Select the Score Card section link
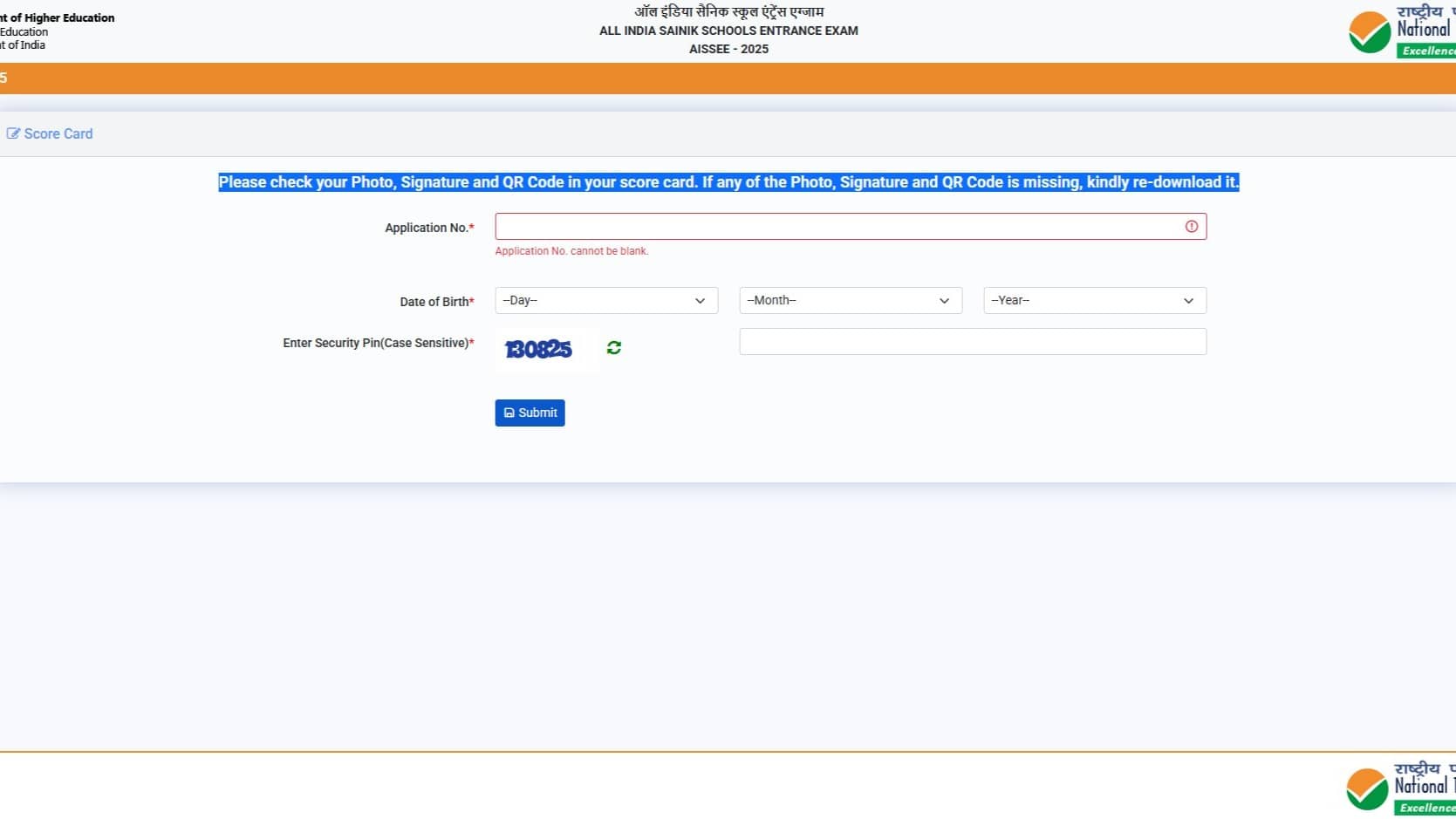Image resolution: width=1456 pixels, height=819 pixels. click(58, 133)
